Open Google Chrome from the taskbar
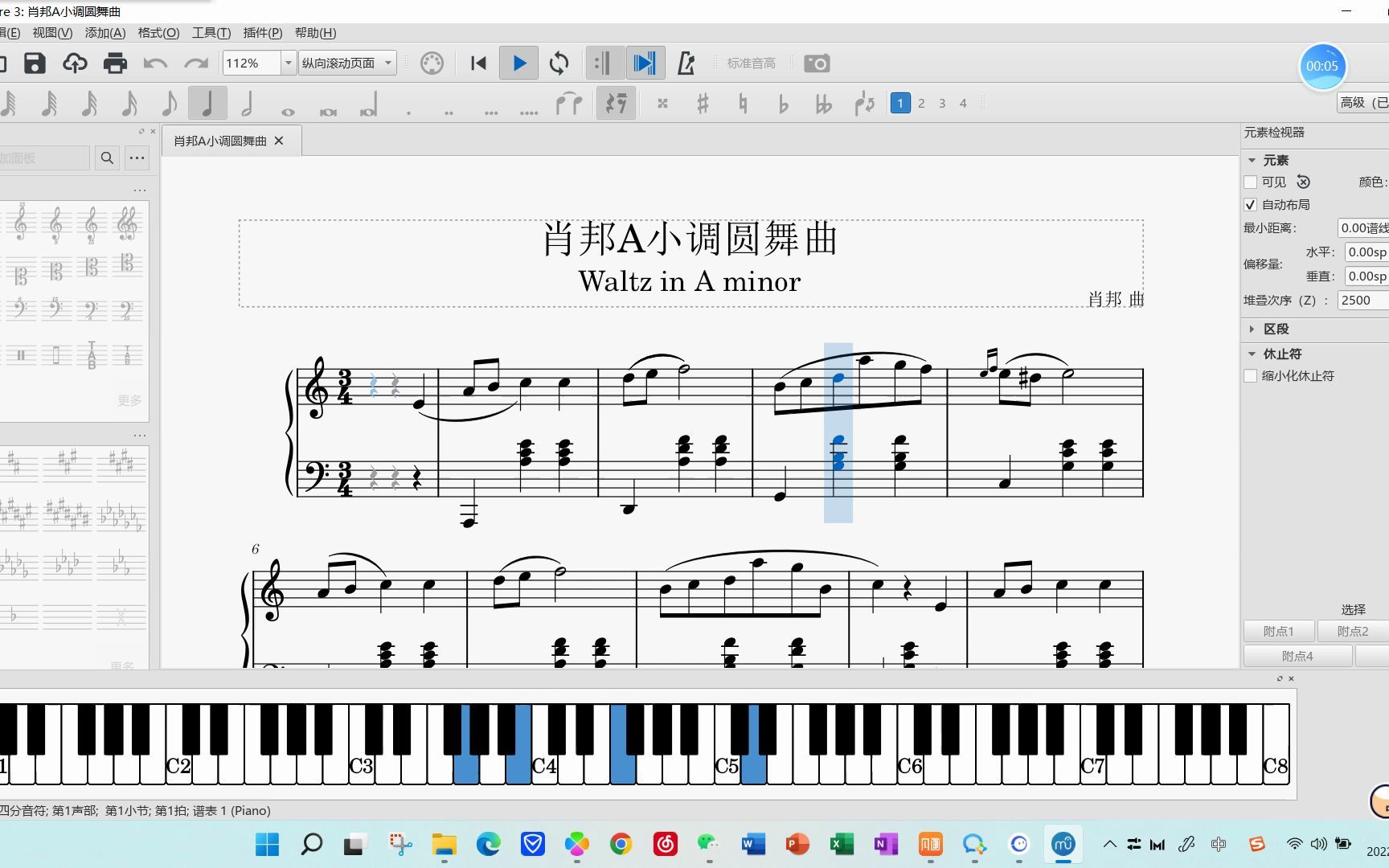1389x868 pixels. tap(621, 844)
